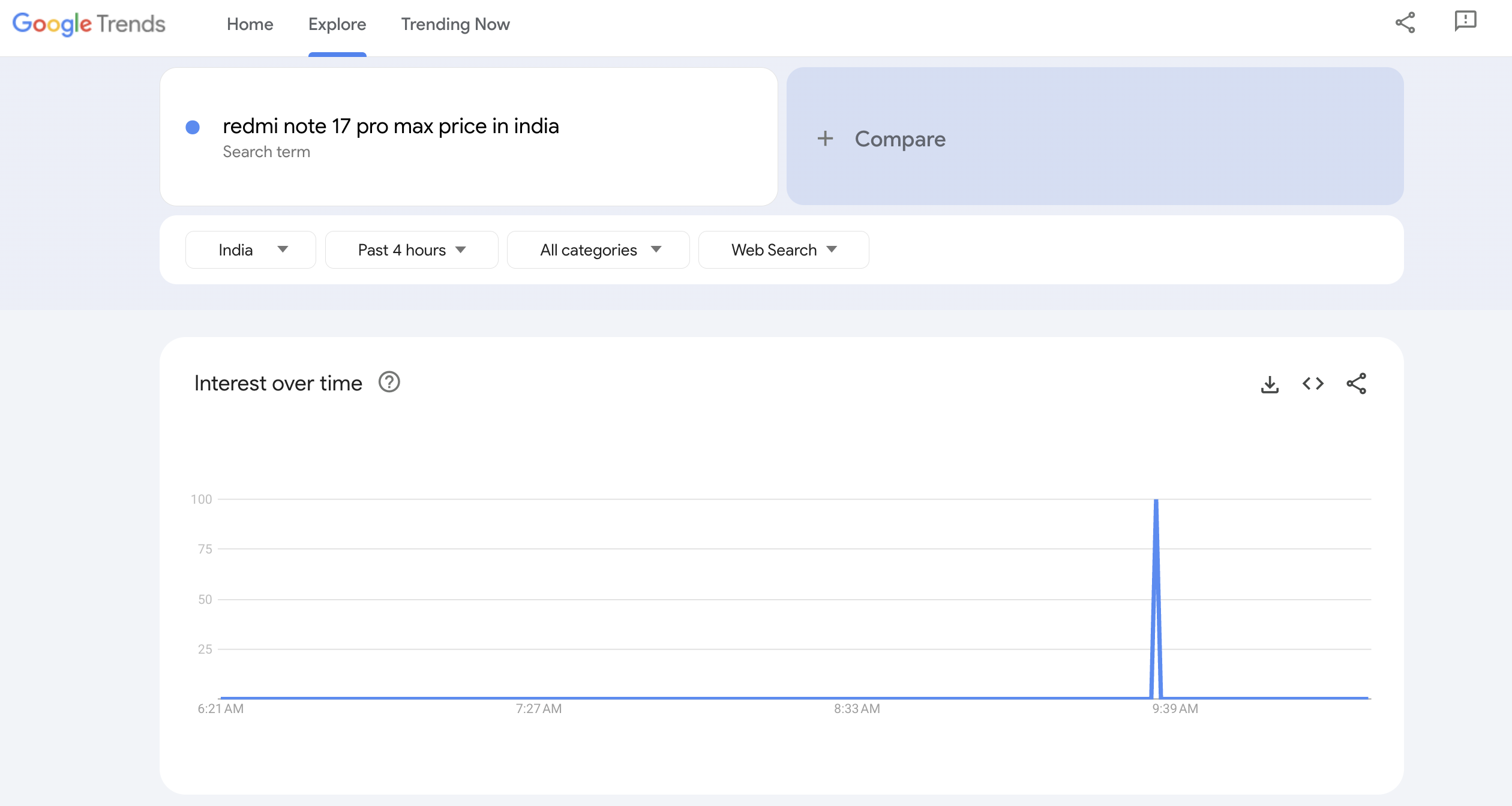Open the Web Search type dropdown
This screenshot has width=1512, height=806.
point(784,249)
